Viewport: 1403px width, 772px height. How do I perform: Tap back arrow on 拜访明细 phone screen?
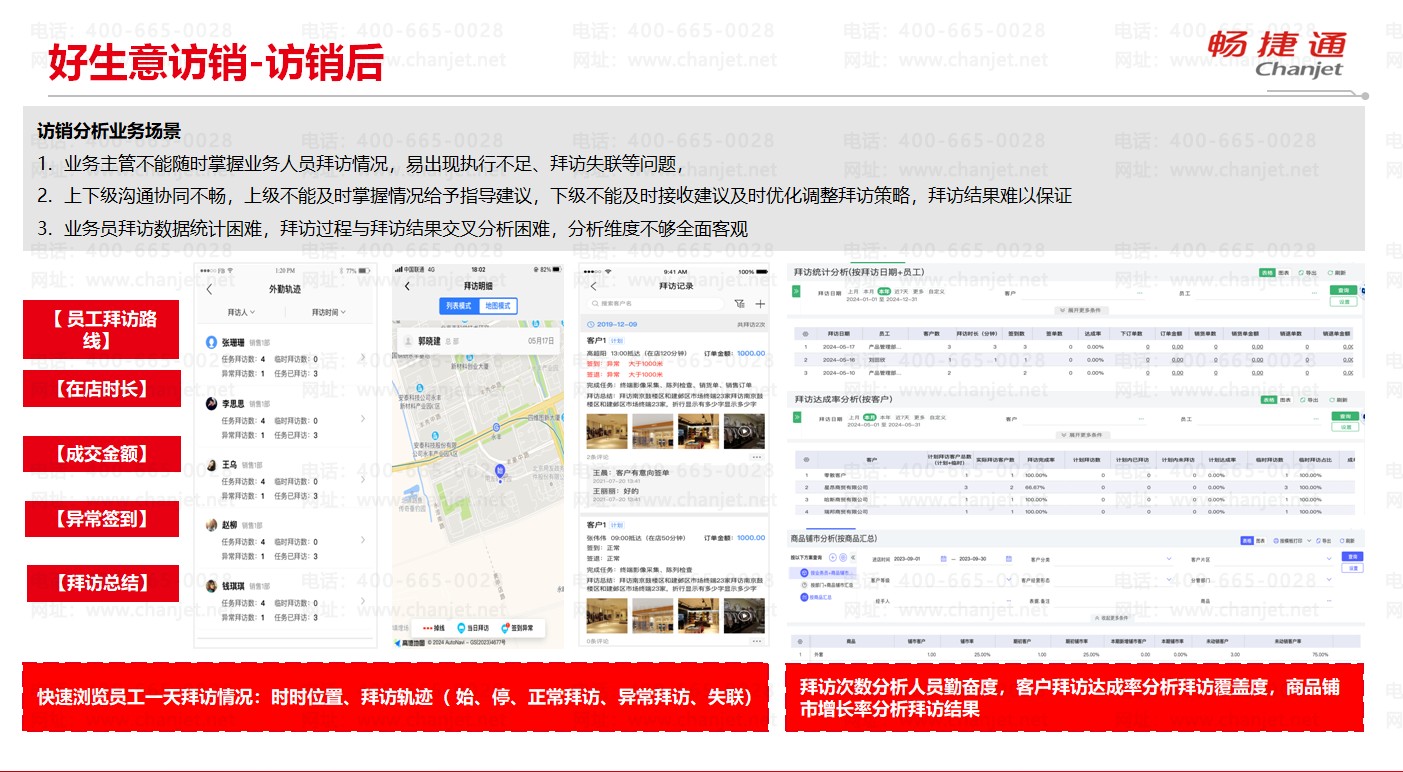click(407, 286)
